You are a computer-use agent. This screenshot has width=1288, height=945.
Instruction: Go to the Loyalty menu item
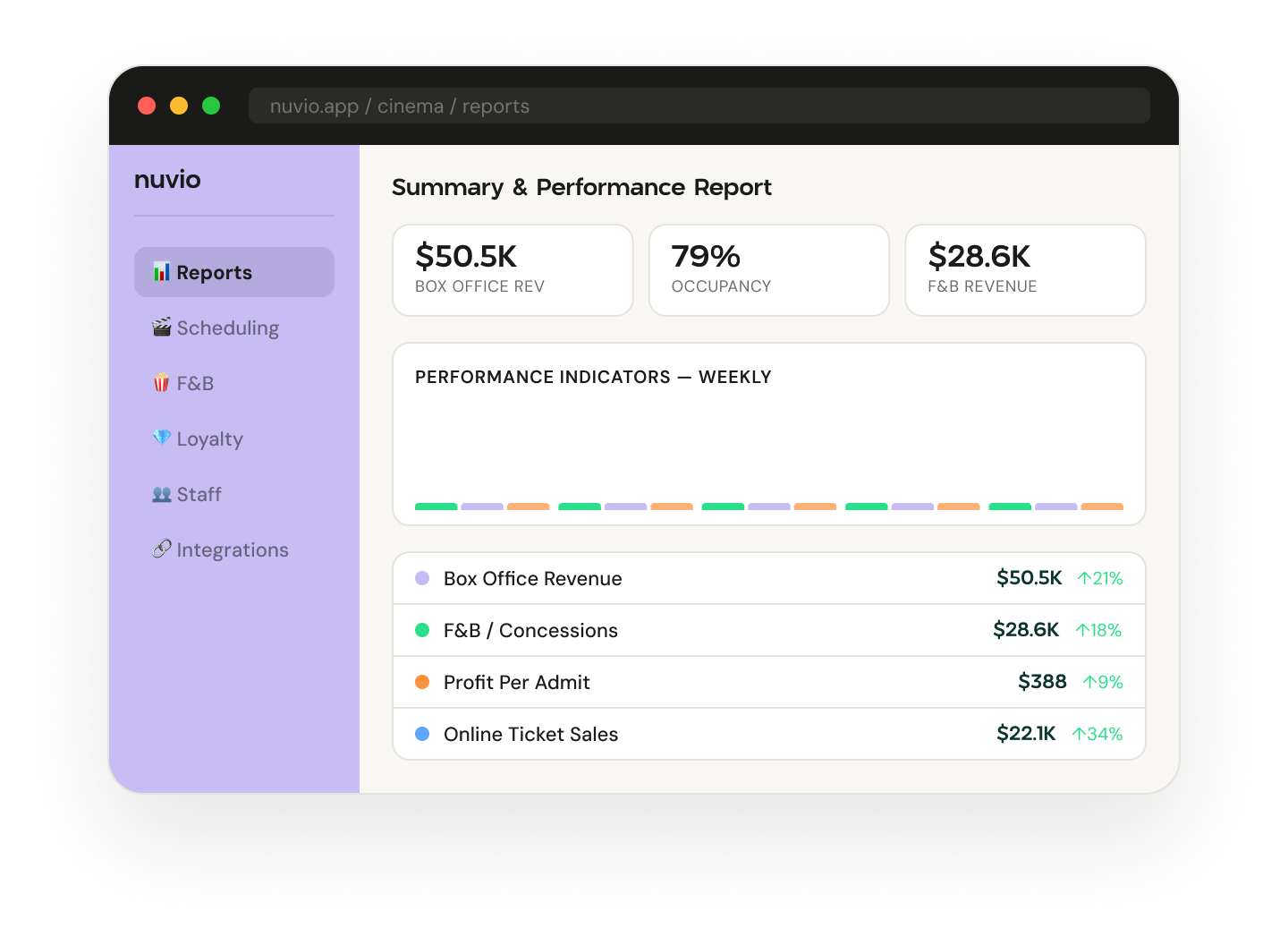pyautogui.click(x=209, y=439)
